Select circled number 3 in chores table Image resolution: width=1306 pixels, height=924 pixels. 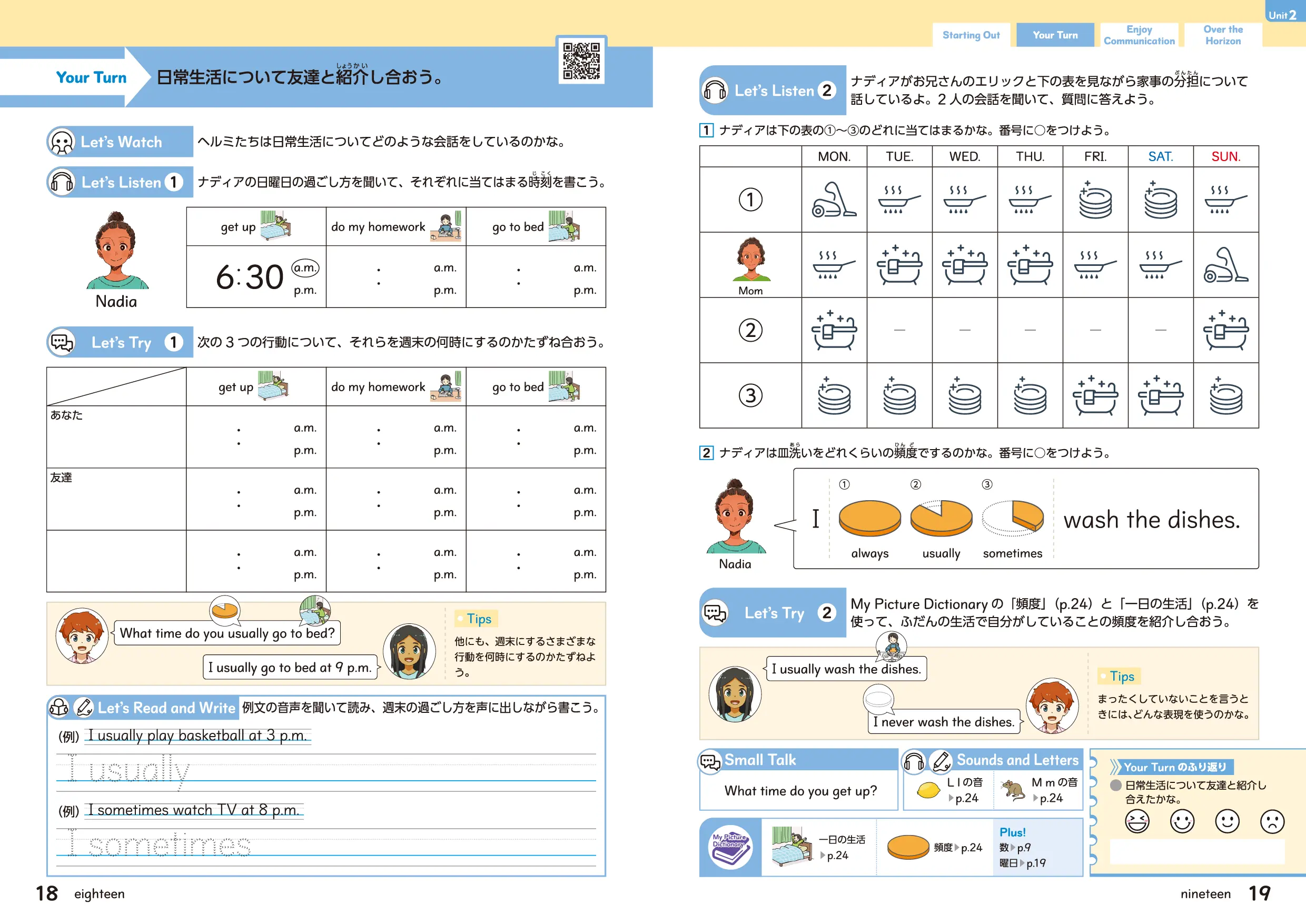(750, 395)
